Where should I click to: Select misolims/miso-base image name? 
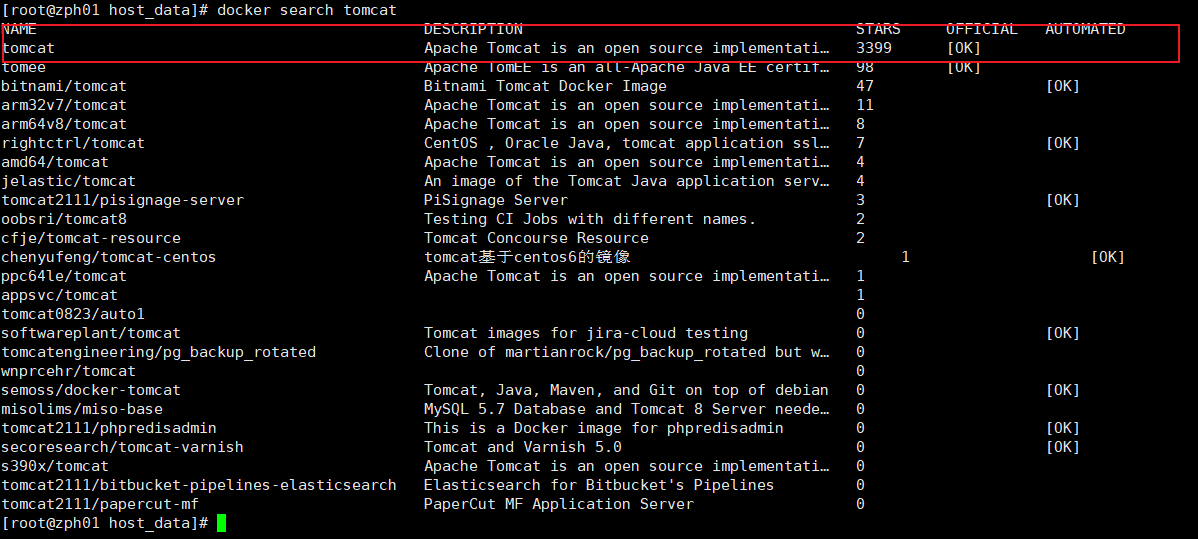tap(83, 409)
